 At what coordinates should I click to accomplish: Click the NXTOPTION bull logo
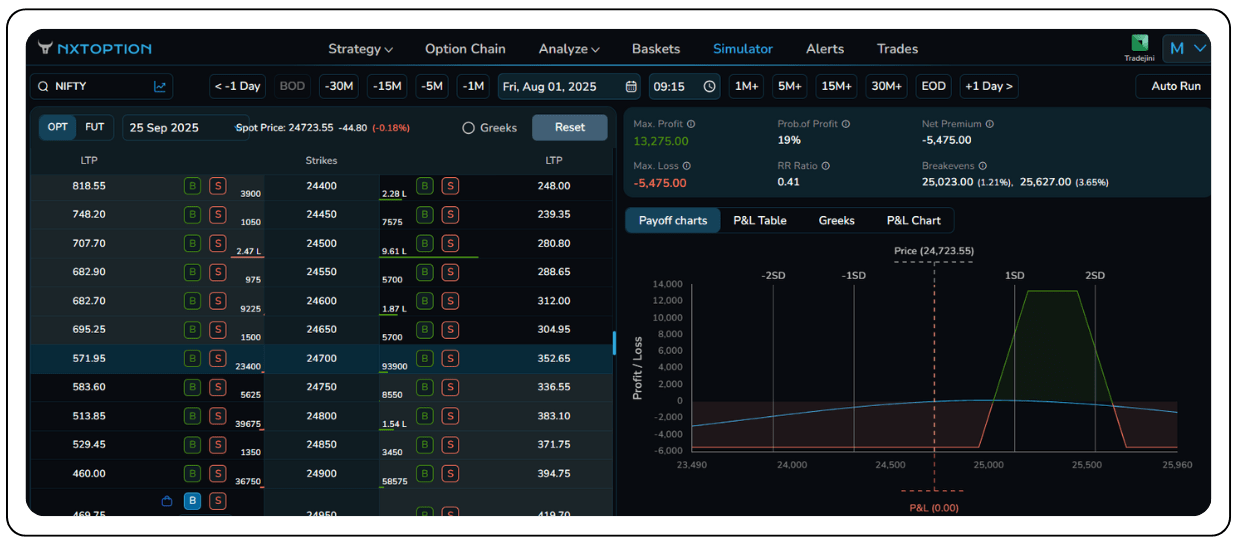click(45, 48)
